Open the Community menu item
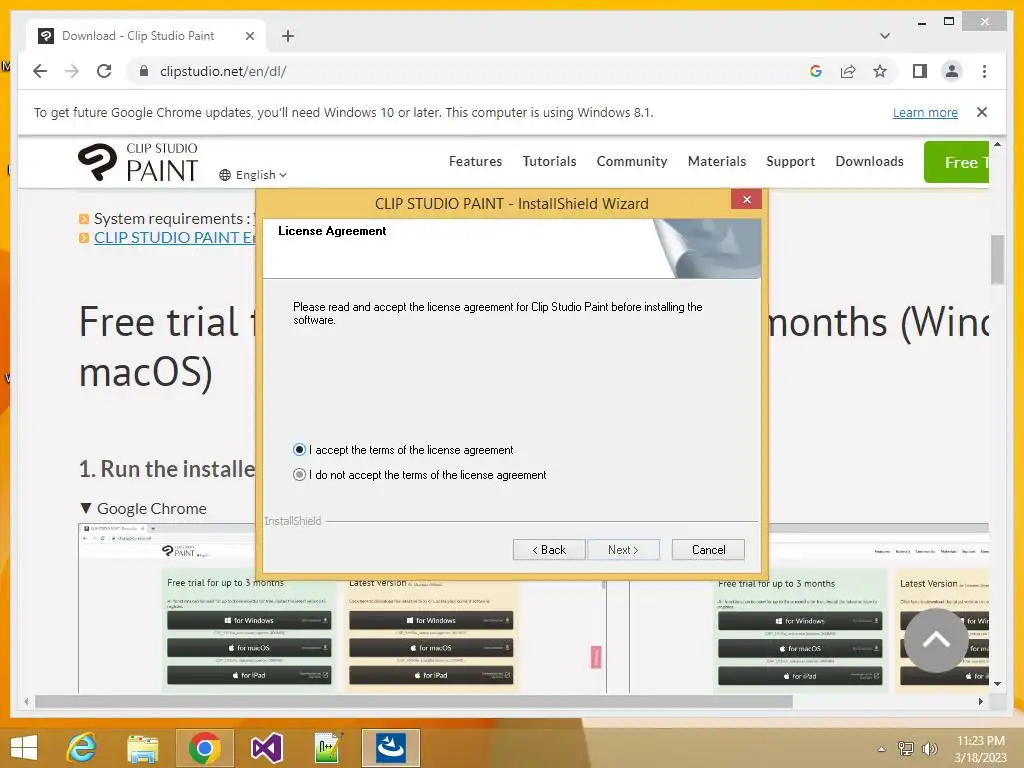The image size is (1024, 768). point(632,161)
